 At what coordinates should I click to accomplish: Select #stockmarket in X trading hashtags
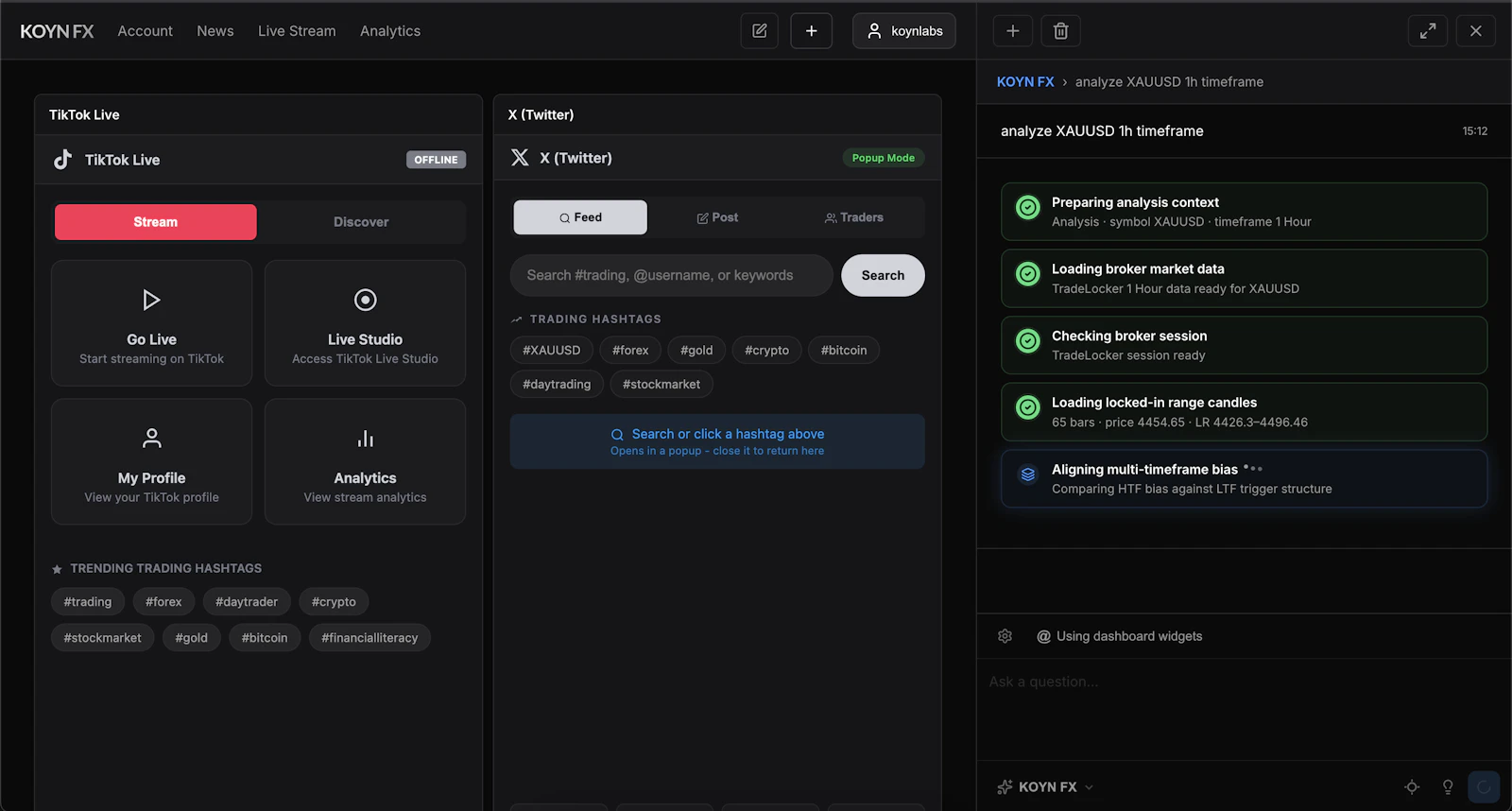[661, 385]
